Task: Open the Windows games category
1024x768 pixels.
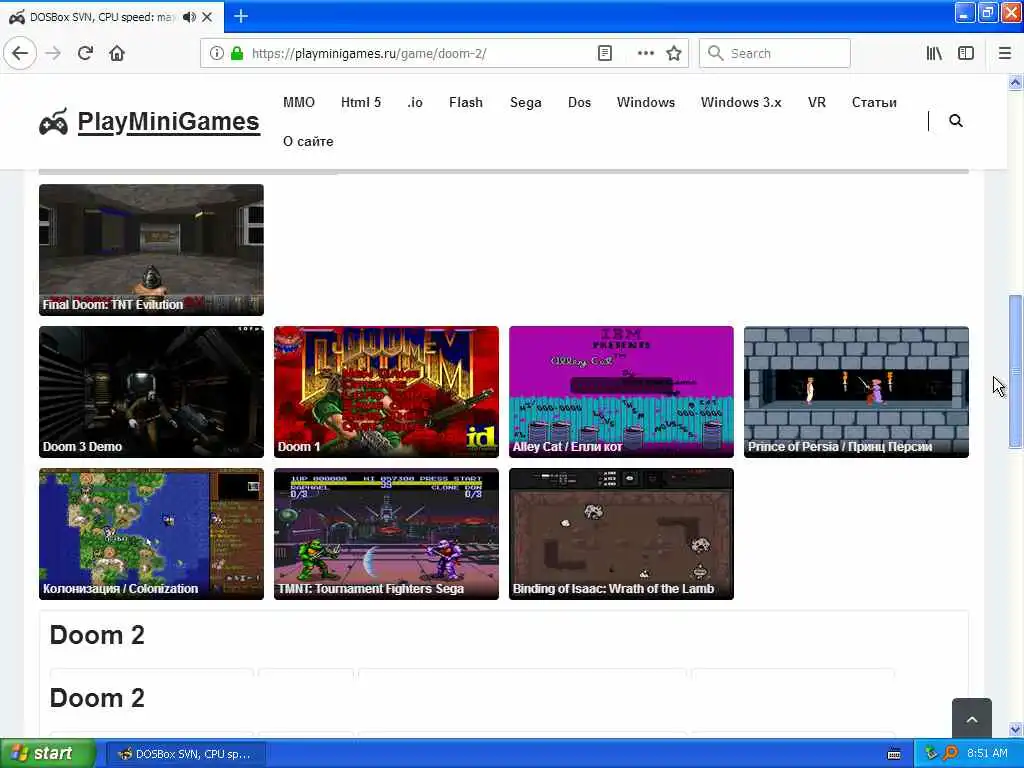Action: tap(646, 103)
